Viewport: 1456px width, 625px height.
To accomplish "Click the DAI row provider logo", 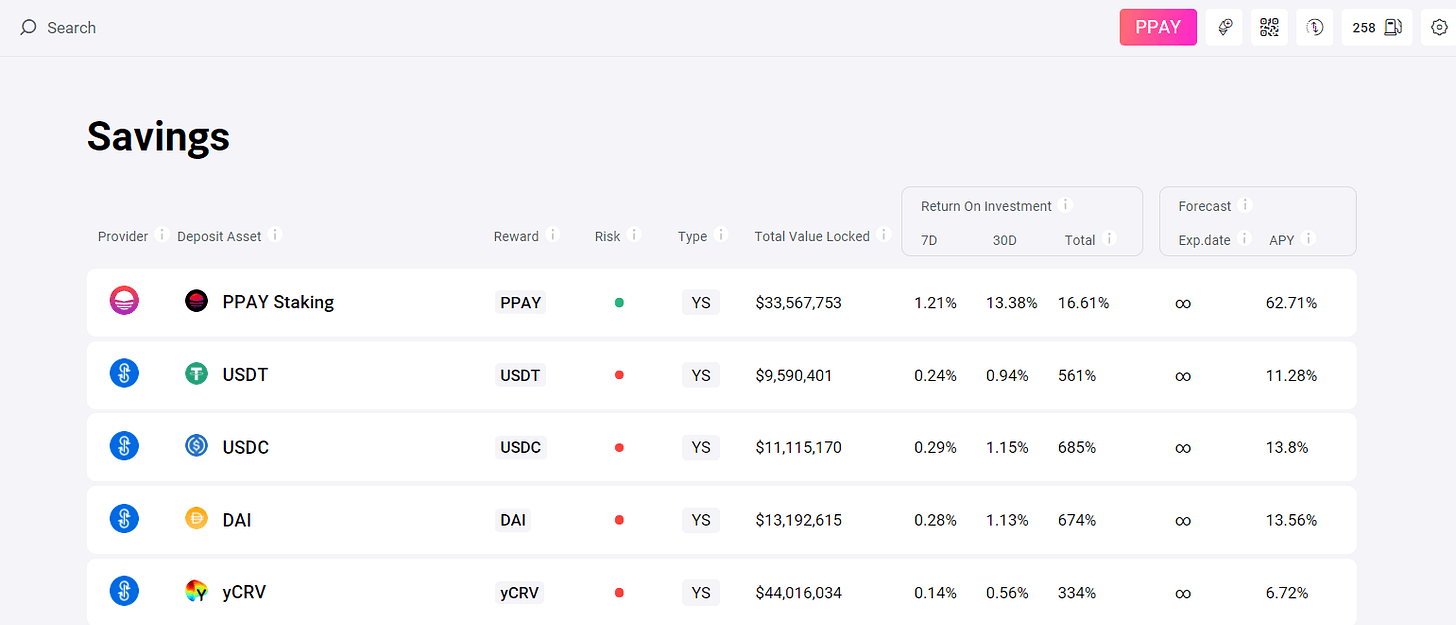I will (124, 519).
